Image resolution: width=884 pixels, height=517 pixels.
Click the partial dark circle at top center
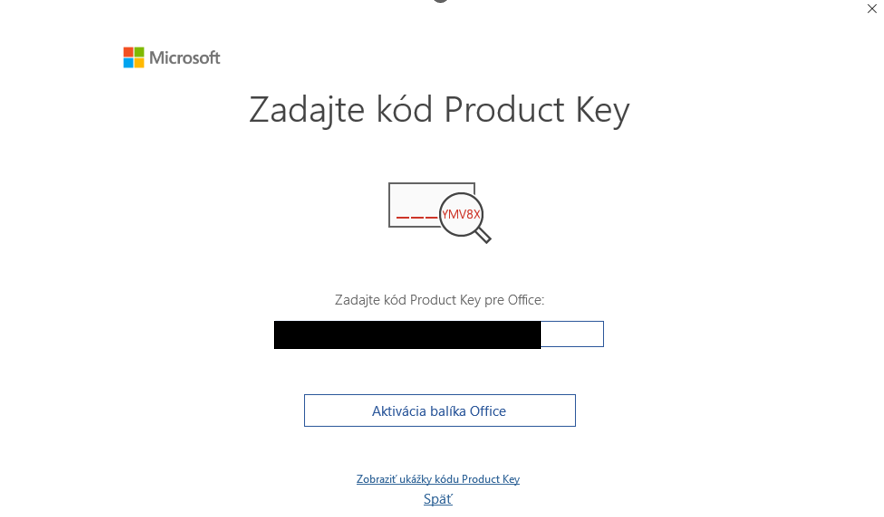point(440,1)
